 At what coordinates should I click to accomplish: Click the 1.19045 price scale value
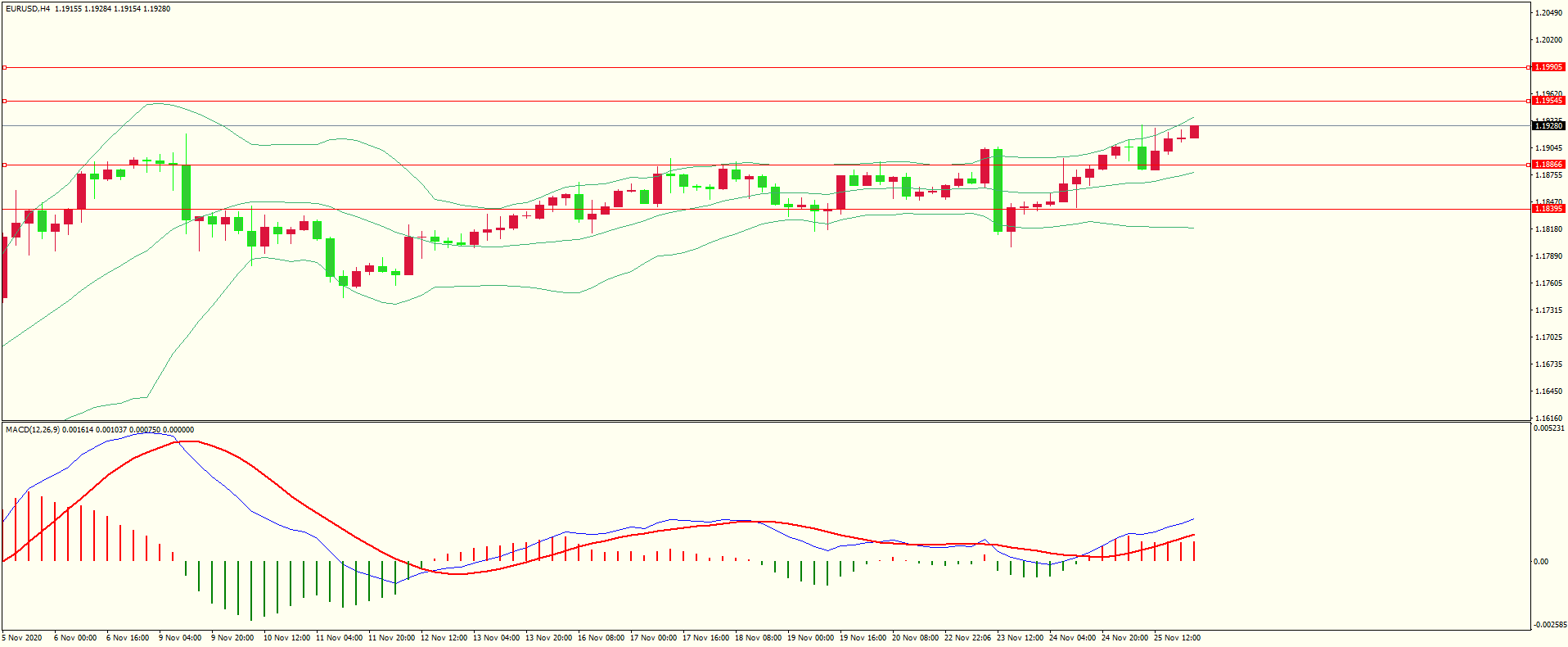(x=1548, y=148)
